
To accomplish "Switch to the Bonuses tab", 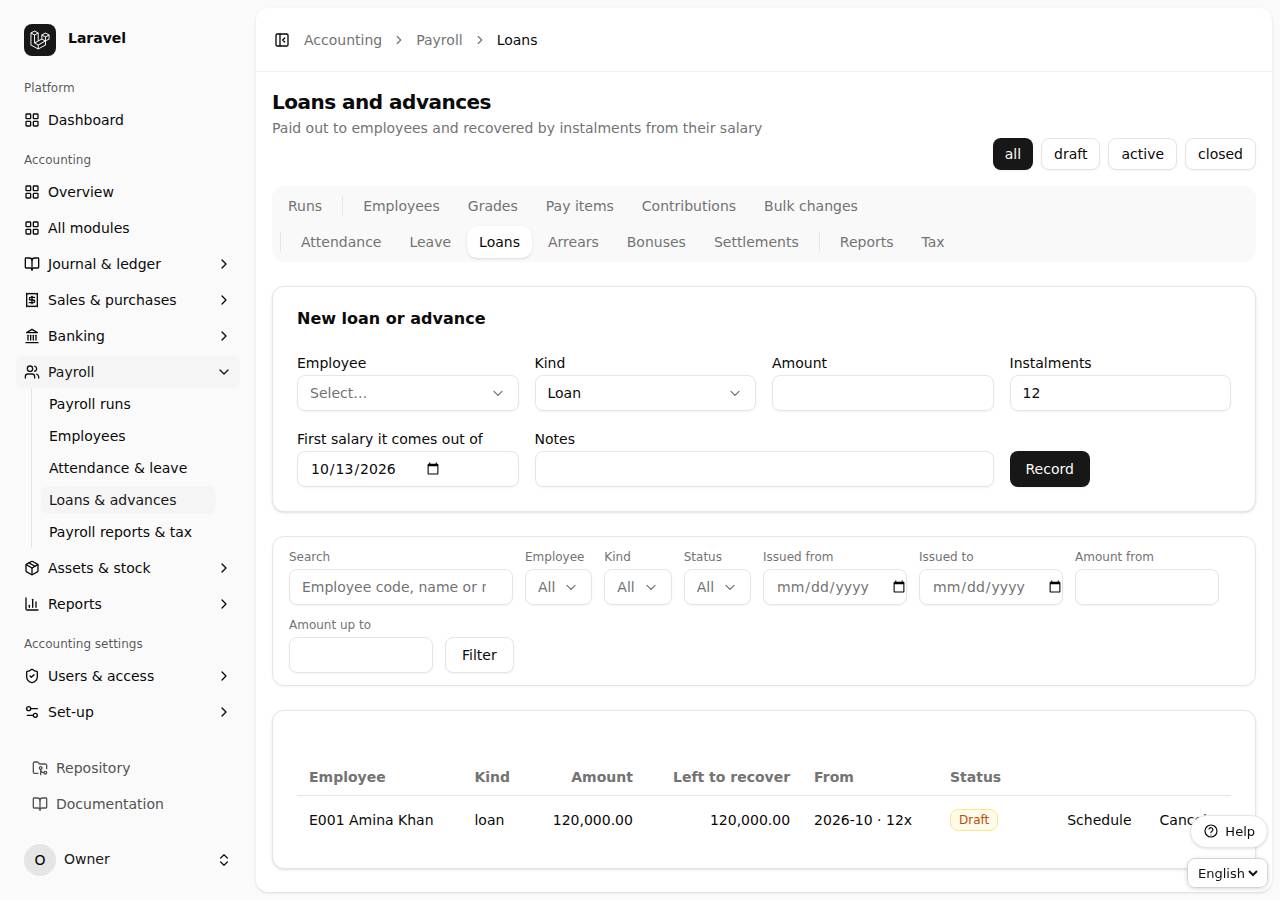I will tap(656, 242).
